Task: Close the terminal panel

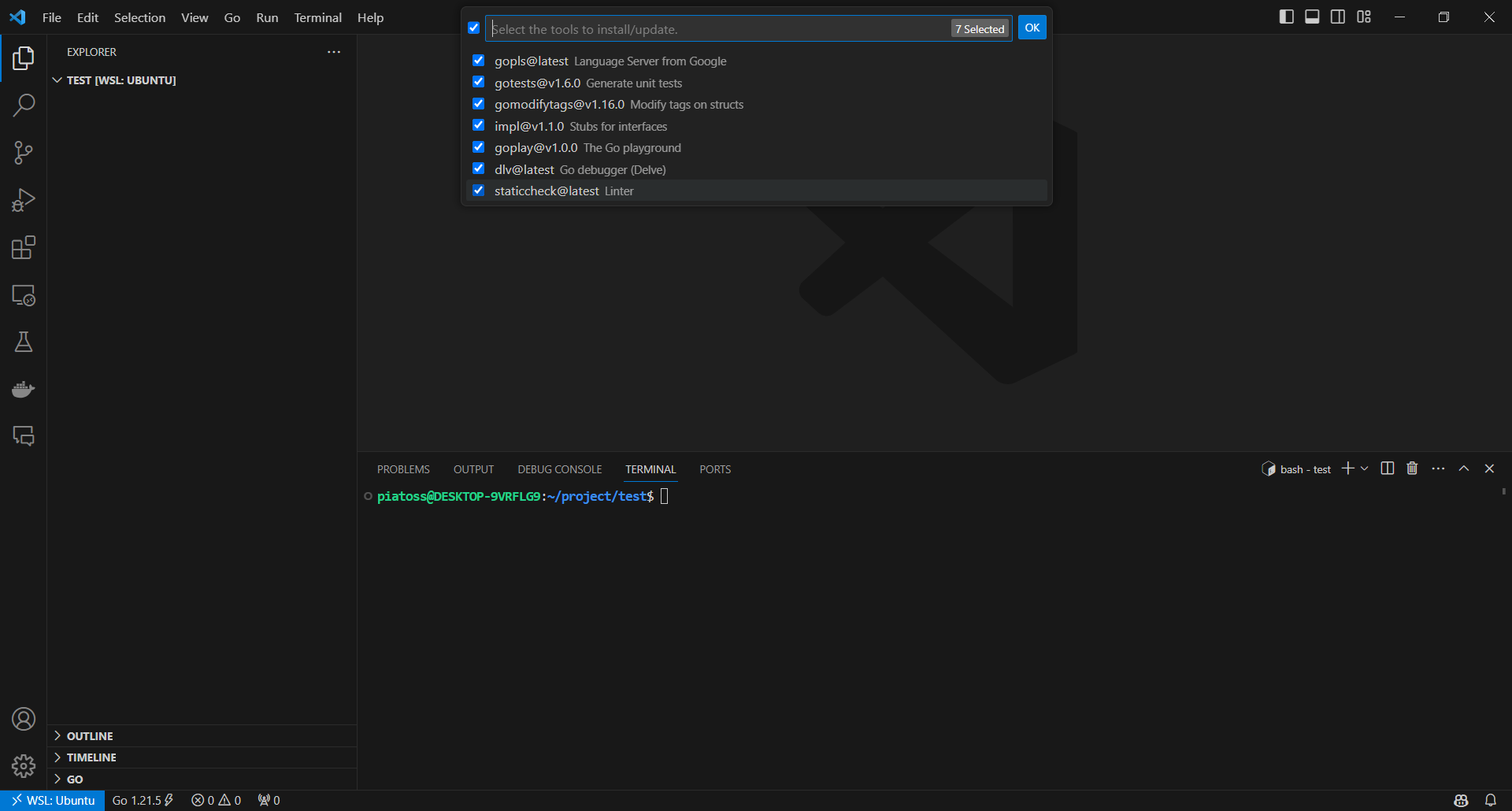Action: pyautogui.click(x=1489, y=468)
